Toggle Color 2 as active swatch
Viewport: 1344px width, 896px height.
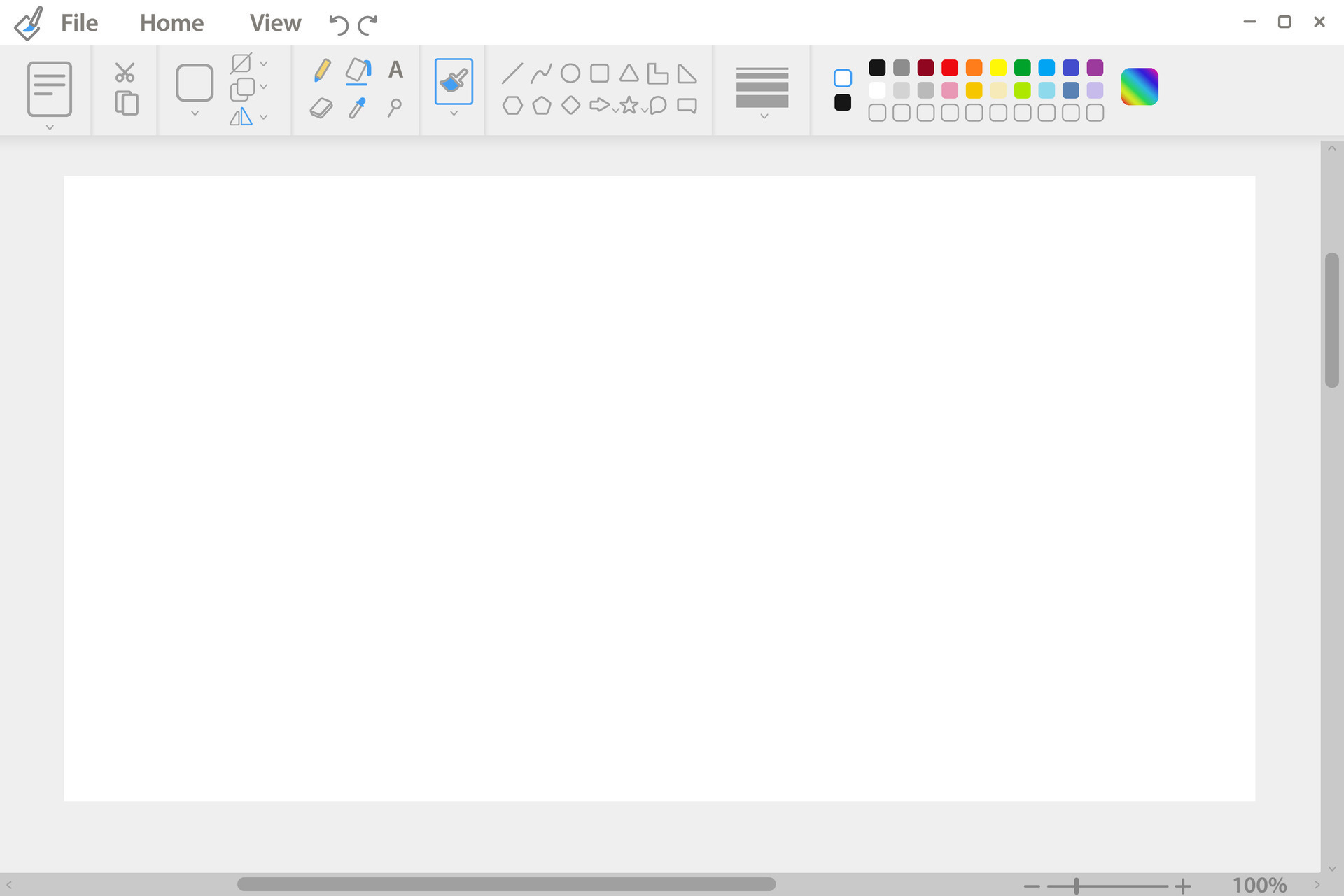tap(843, 102)
